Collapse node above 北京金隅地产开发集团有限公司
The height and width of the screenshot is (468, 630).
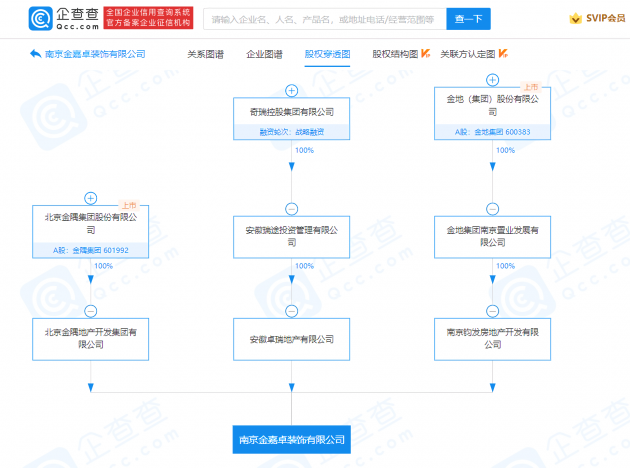click(90, 311)
